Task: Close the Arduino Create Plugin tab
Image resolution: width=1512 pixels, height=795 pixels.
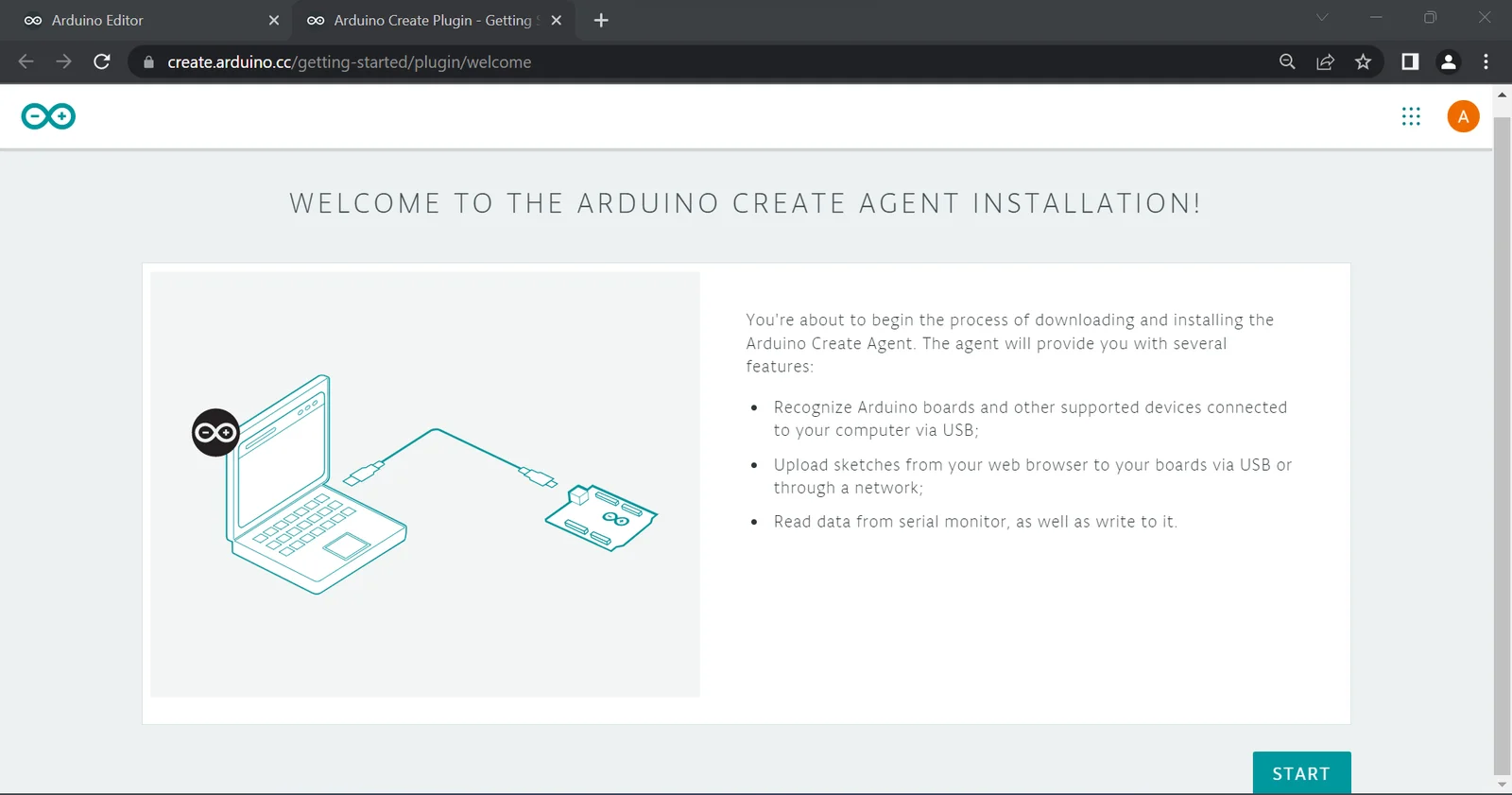Action: pyautogui.click(x=557, y=20)
